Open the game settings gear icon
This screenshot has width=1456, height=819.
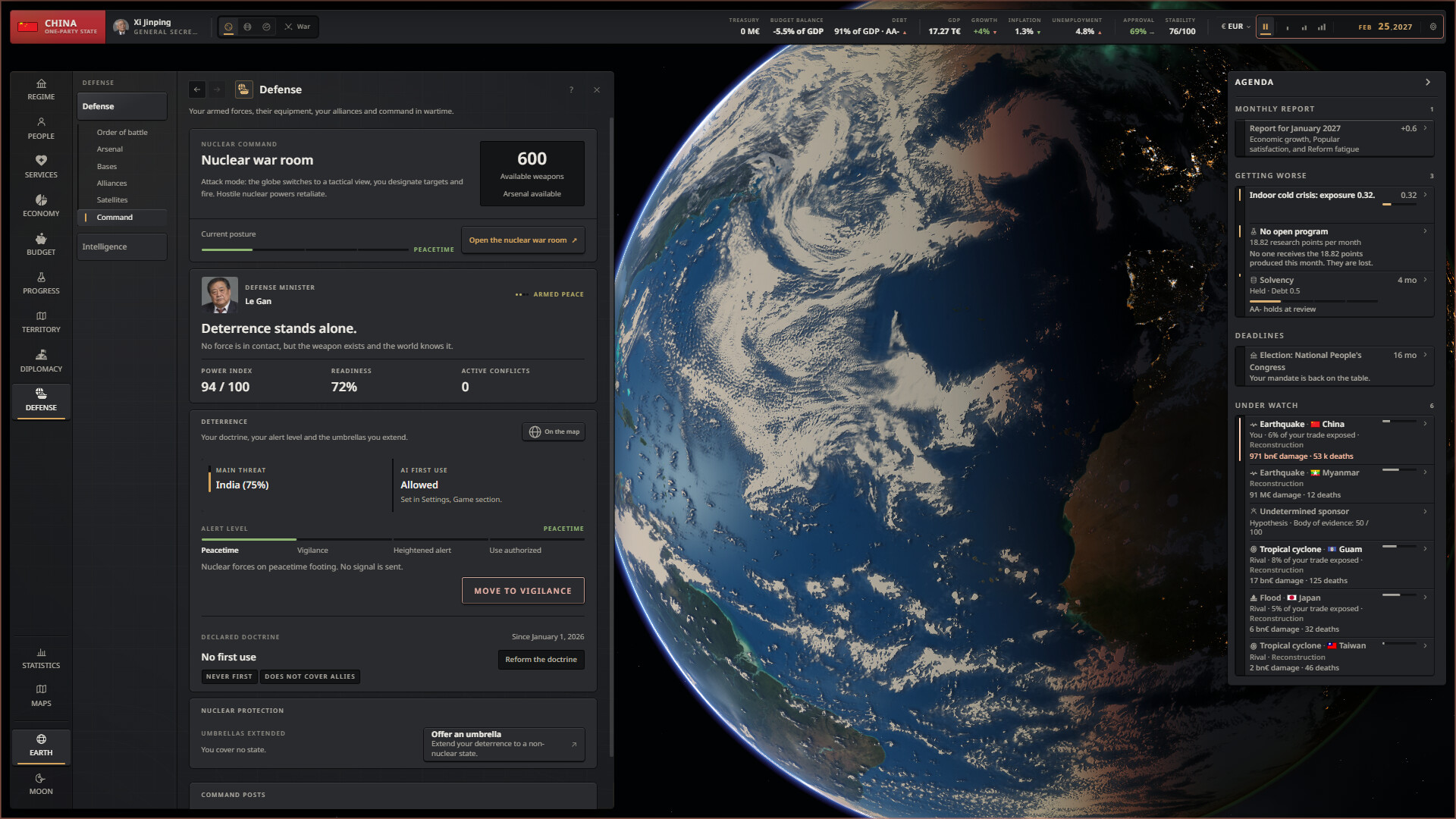1432,27
